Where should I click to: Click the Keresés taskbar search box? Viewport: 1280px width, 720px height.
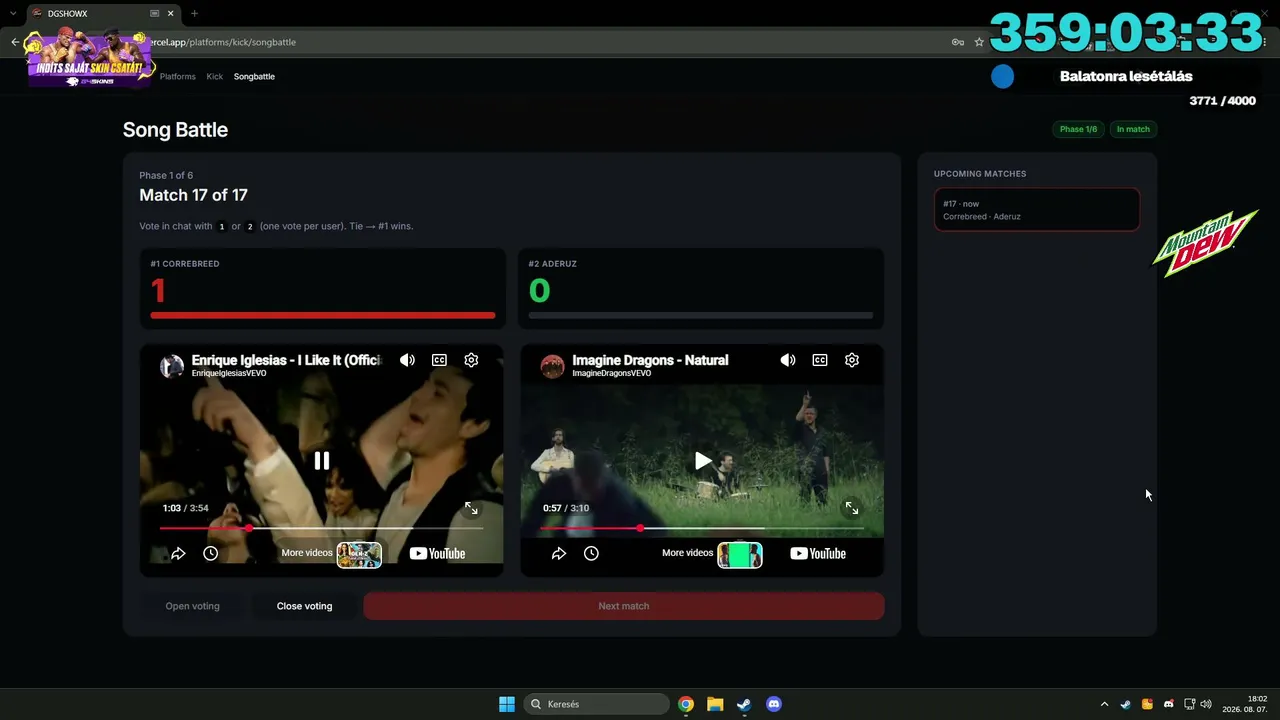point(597,704)
